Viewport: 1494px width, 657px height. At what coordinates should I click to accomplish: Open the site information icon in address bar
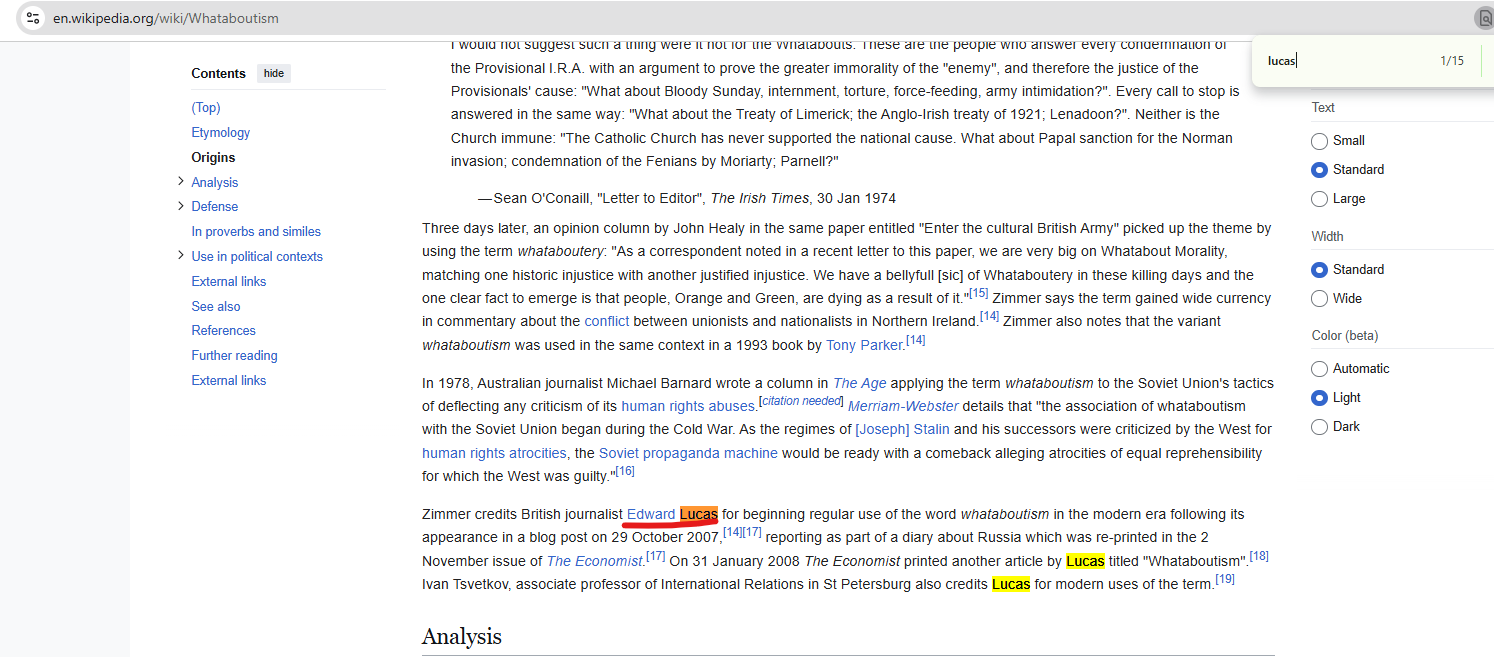click(x=33, y=18)
